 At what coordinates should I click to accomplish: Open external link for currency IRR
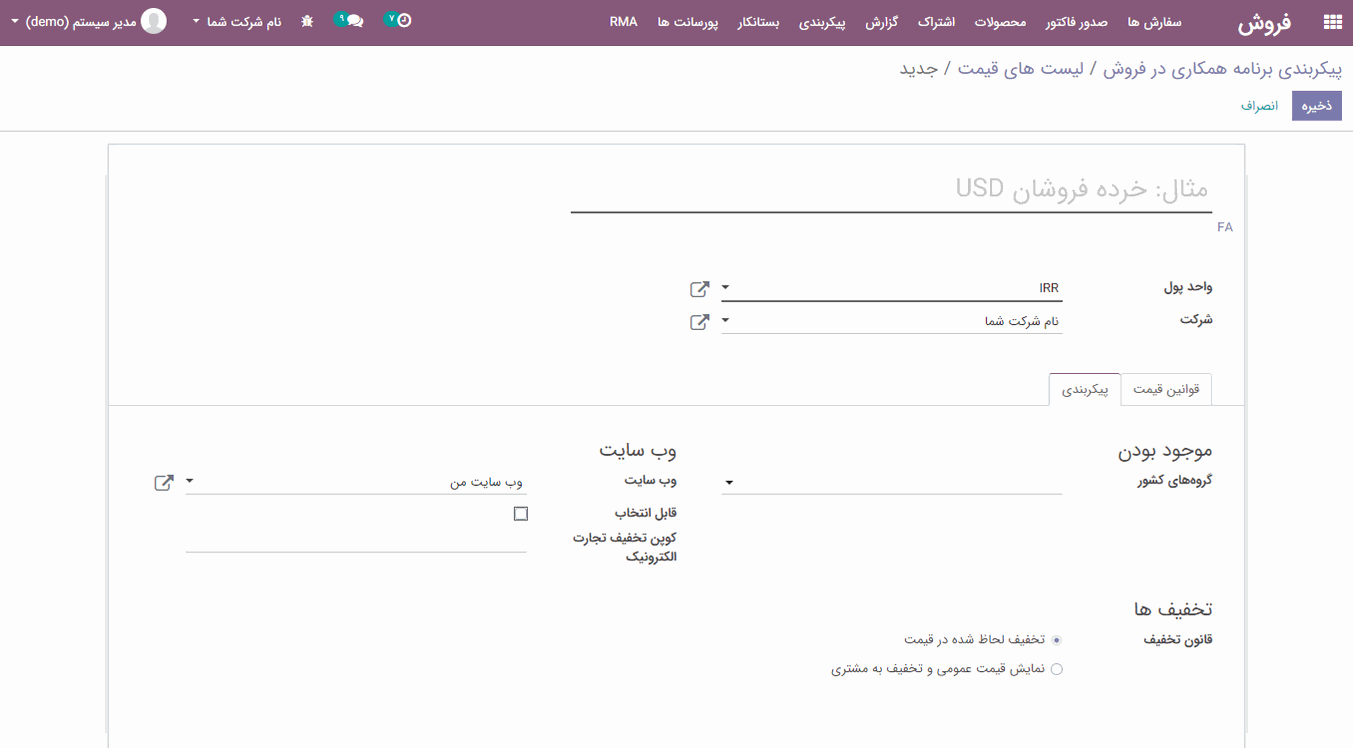click(x=700, y=289)
